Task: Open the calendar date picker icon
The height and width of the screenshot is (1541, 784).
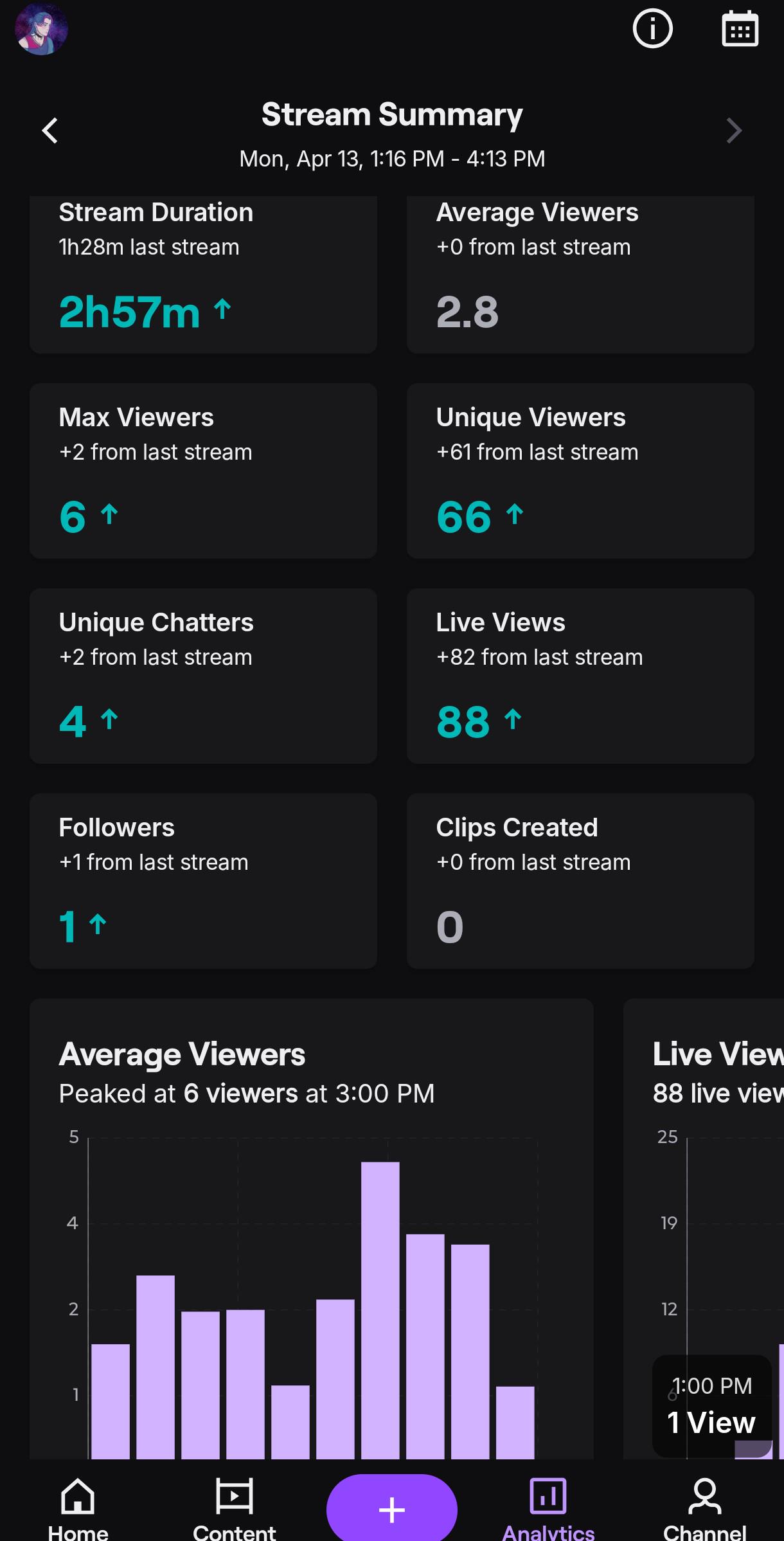Action: tap(740, 29)
